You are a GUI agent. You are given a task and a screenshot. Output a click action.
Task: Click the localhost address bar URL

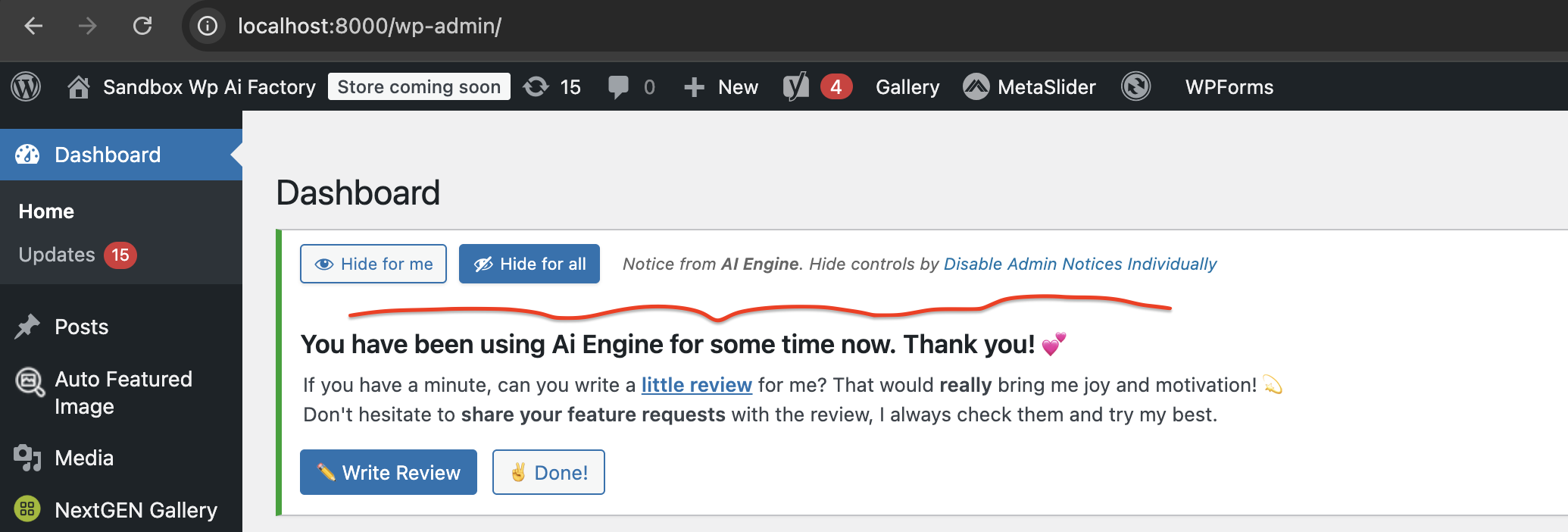click(x=370, y=26)
